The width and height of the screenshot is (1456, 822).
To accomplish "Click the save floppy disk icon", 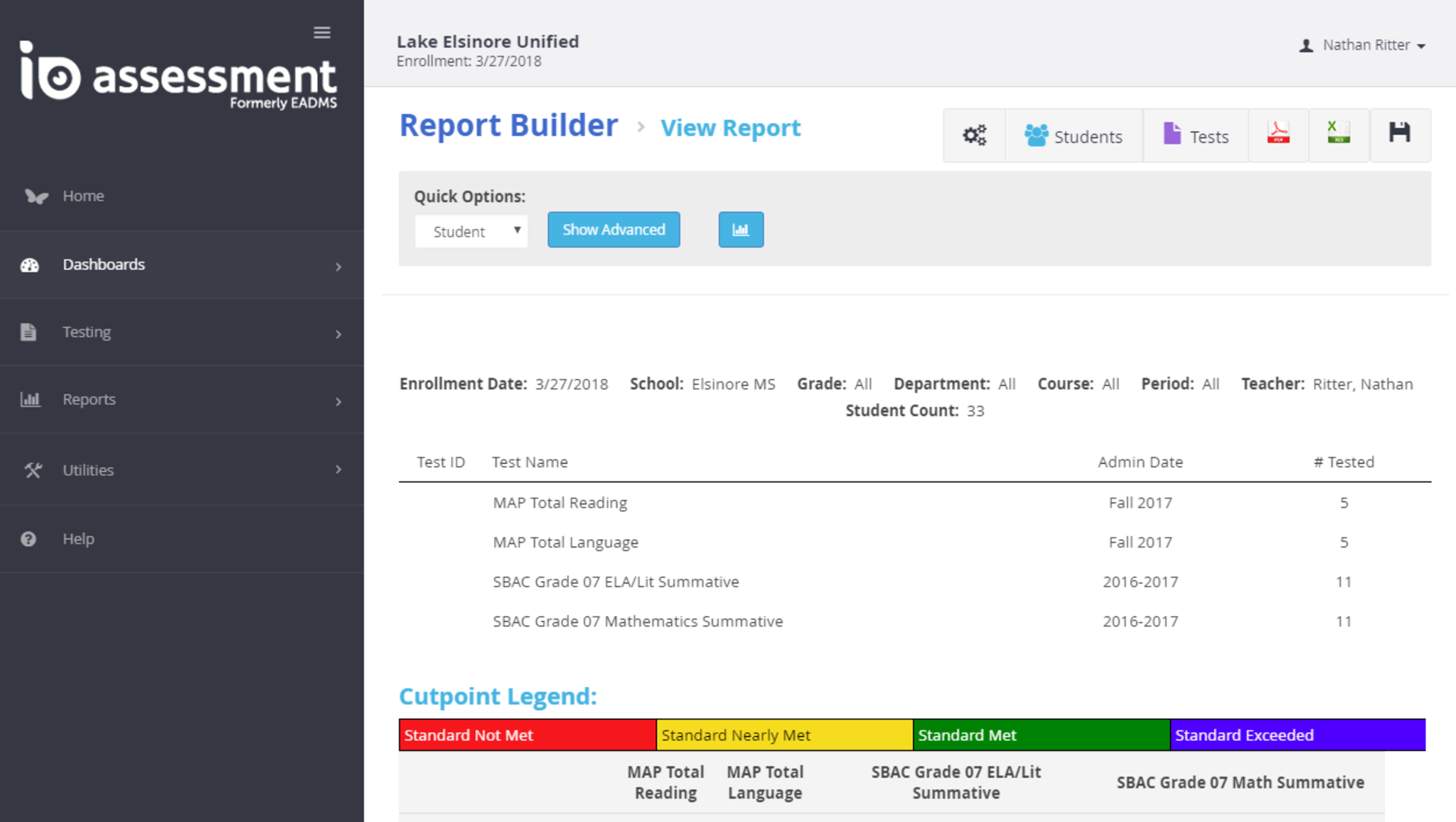I will pyautogui.click(x=1399, y=134).
